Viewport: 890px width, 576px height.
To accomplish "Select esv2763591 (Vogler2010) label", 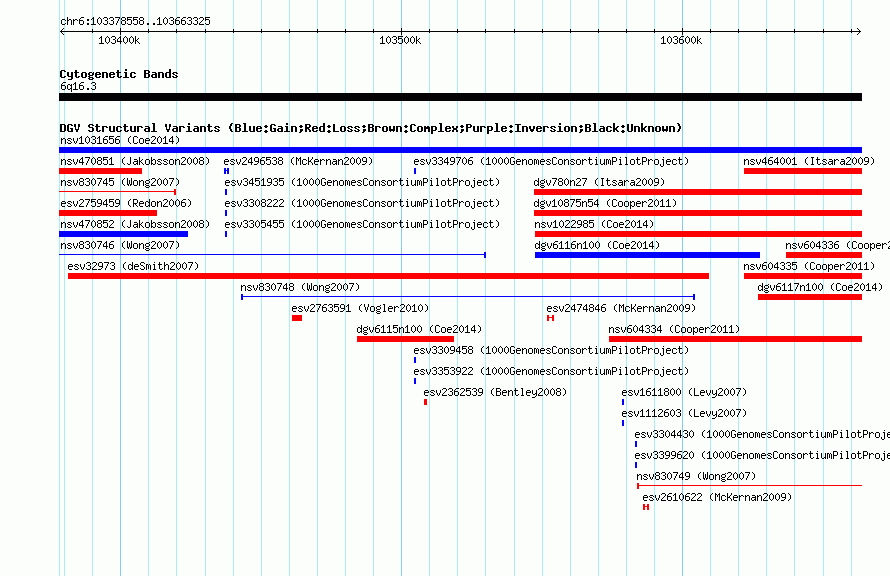I will point(360,308).
